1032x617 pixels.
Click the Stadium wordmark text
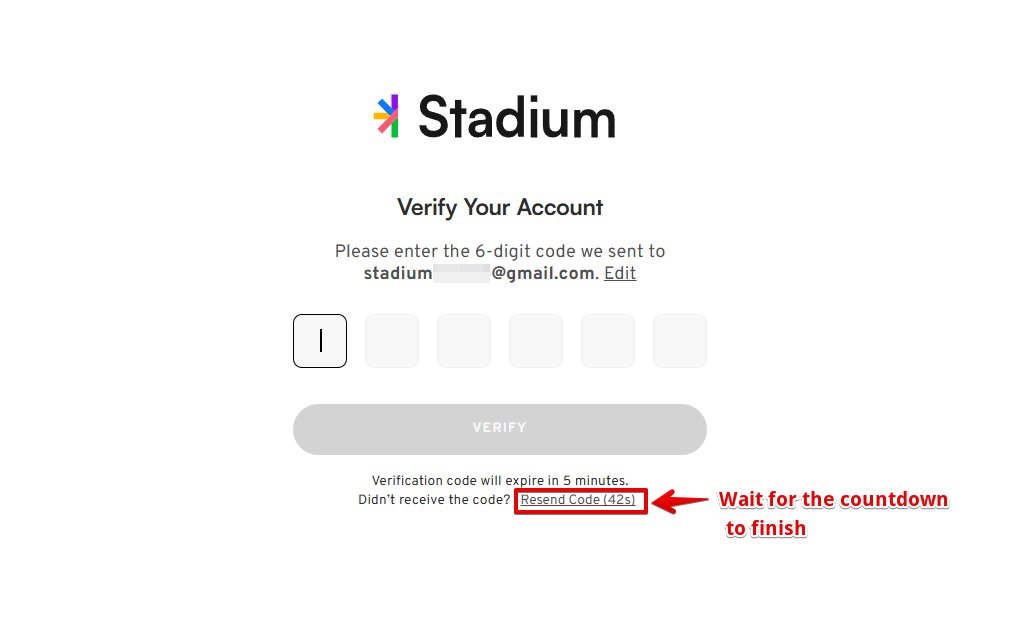[516, 117]
